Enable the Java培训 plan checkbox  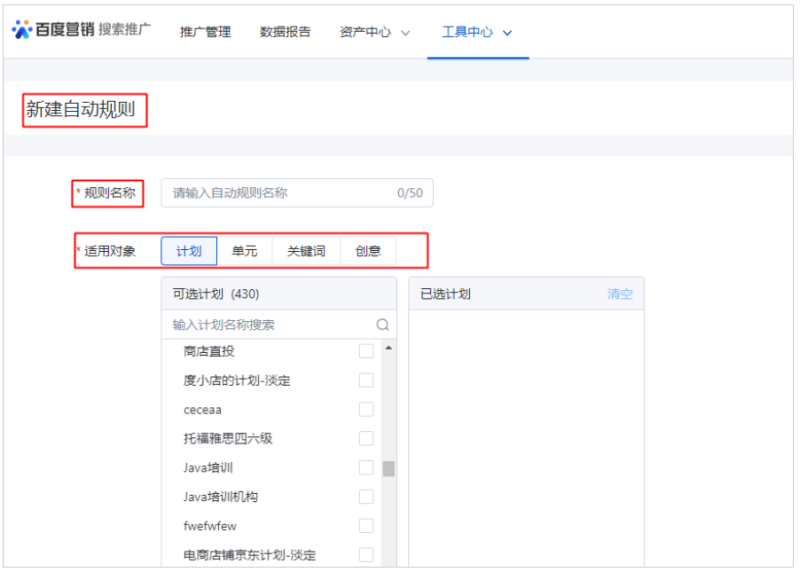366,467
